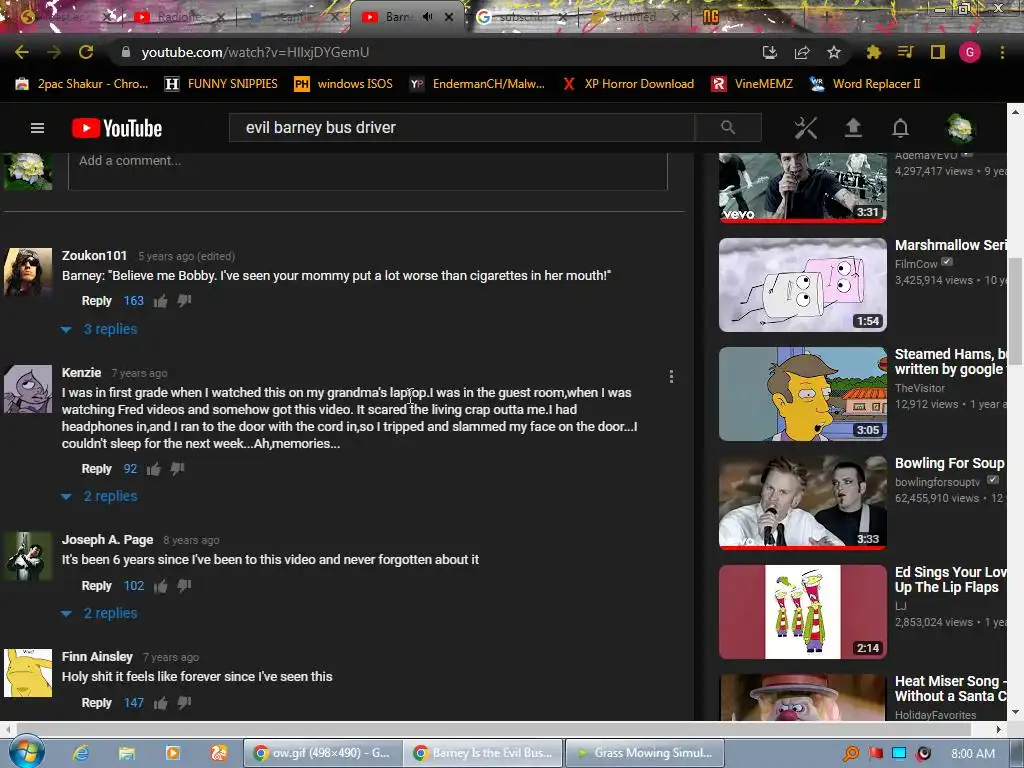Click the YouTube search box
The height and width of the screenshot is (768, 1024).
click(462, 127)
